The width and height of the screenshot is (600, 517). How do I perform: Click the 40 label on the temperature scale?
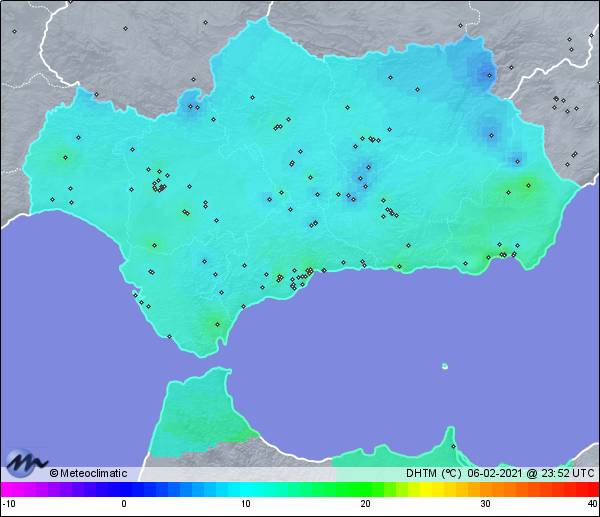pos(593,504)
